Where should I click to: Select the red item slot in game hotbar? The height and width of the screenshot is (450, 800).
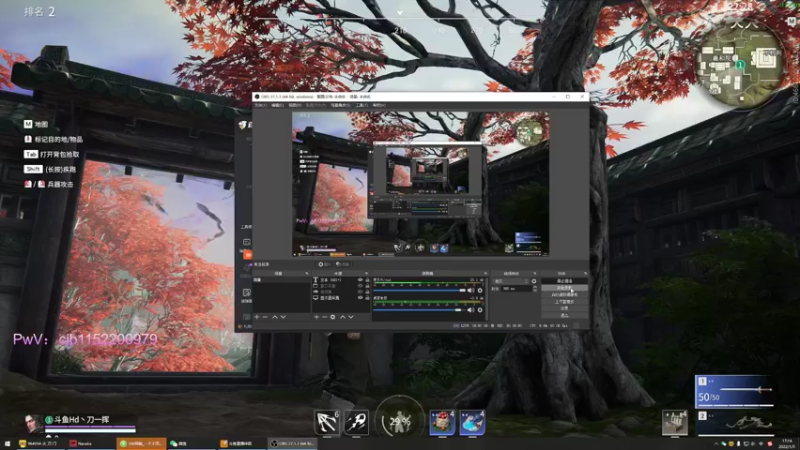tap(442, 422)
